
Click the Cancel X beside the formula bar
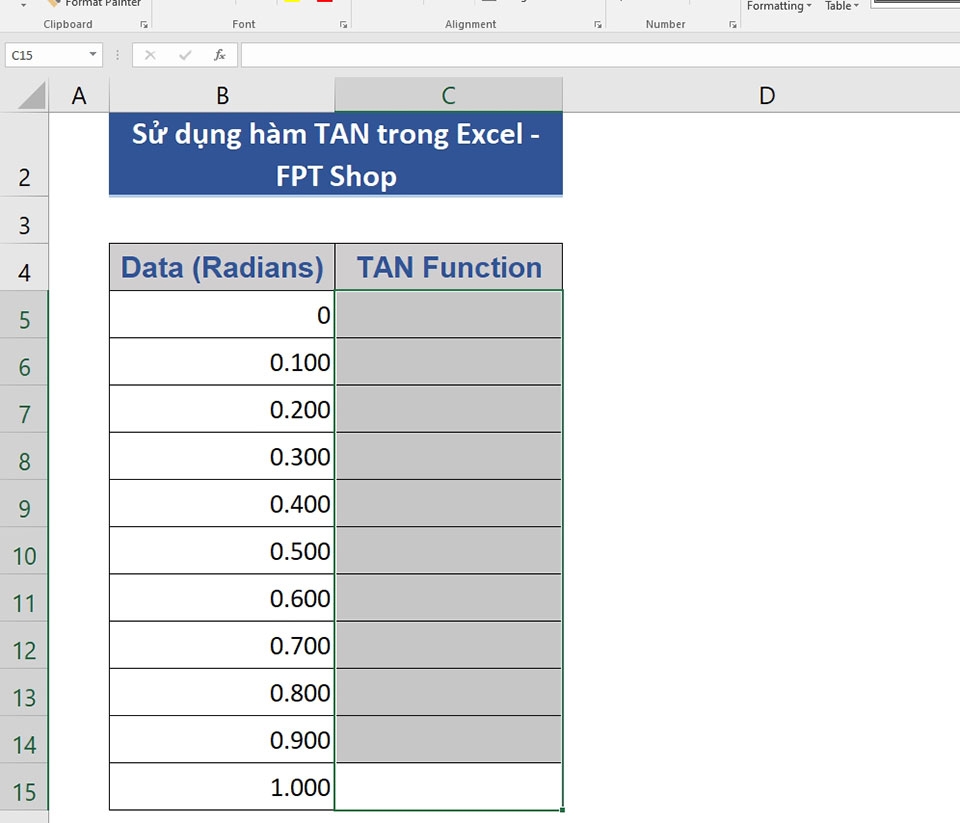[x=150, y=55]
